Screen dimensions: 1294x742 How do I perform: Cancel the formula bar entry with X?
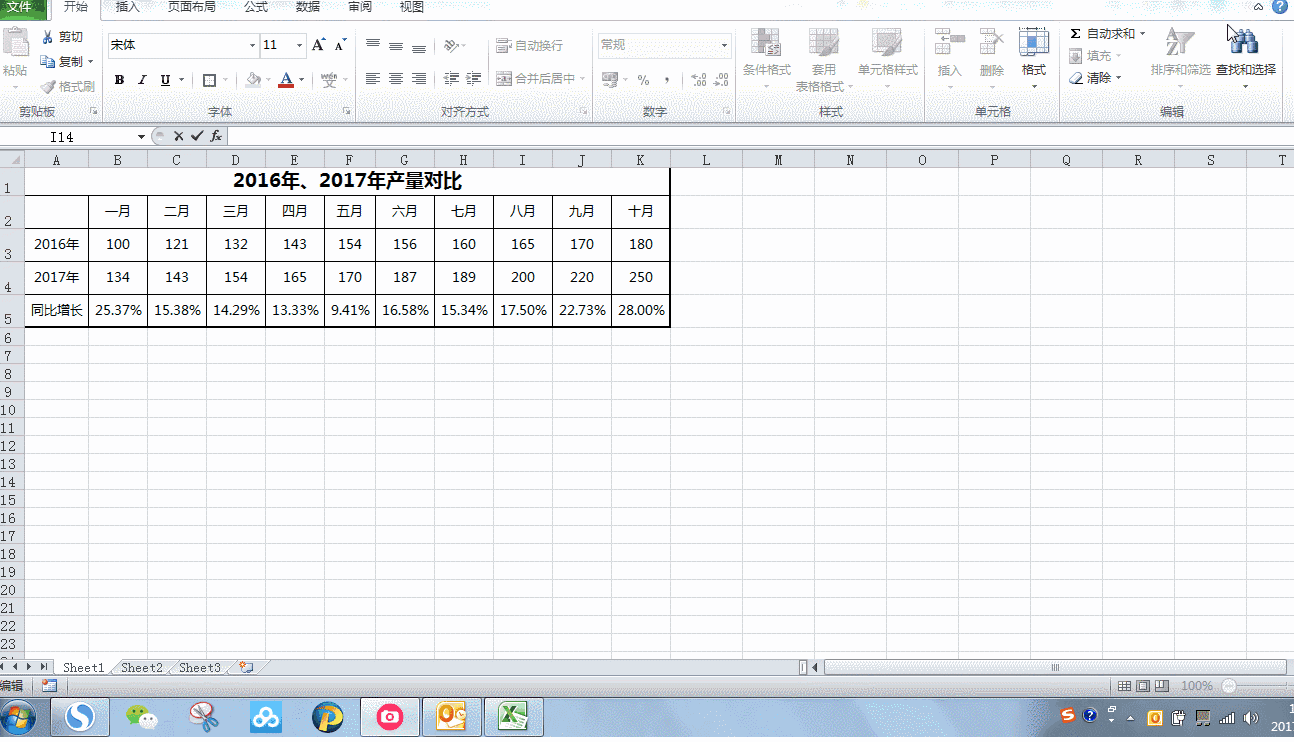[178, 136]
